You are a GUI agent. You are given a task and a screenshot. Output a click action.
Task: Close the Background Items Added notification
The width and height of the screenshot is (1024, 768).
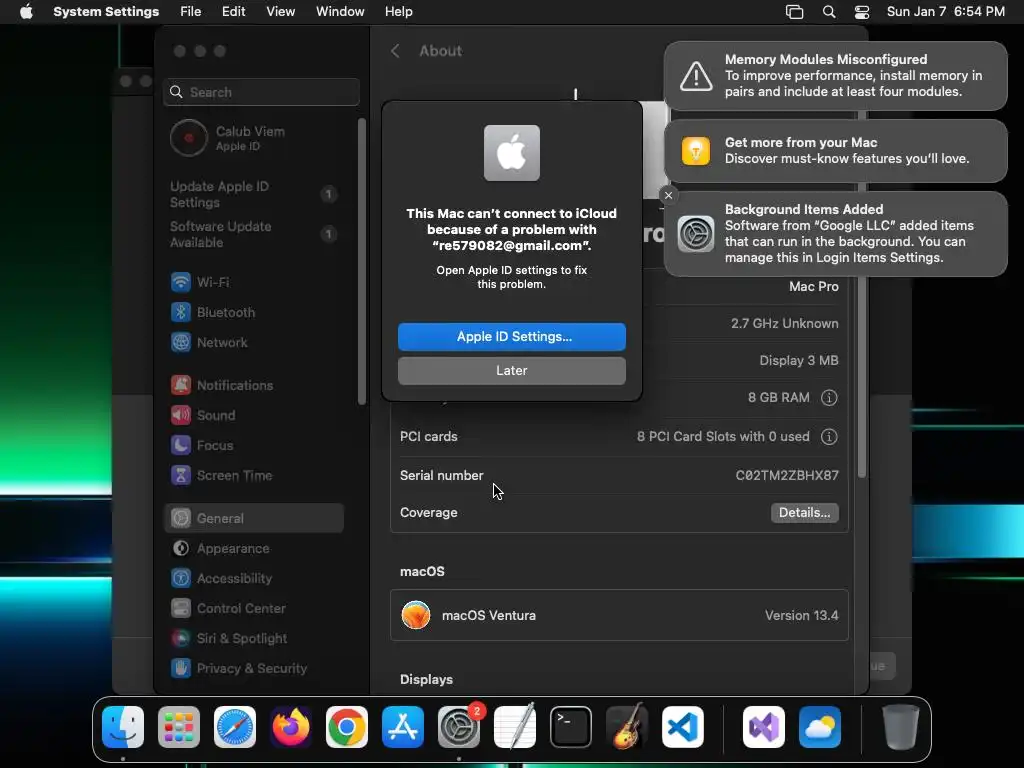pos(668,195)
